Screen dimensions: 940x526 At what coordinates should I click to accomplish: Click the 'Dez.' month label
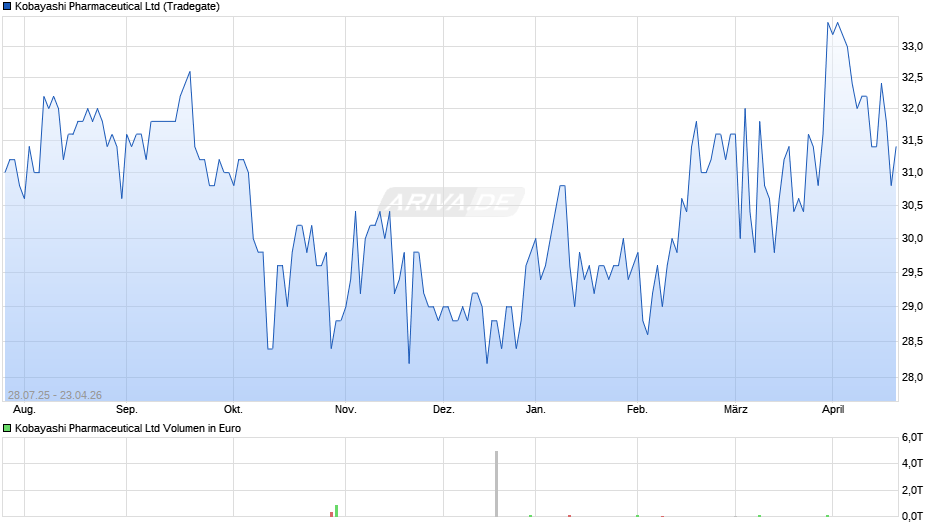tap(444, 410)
